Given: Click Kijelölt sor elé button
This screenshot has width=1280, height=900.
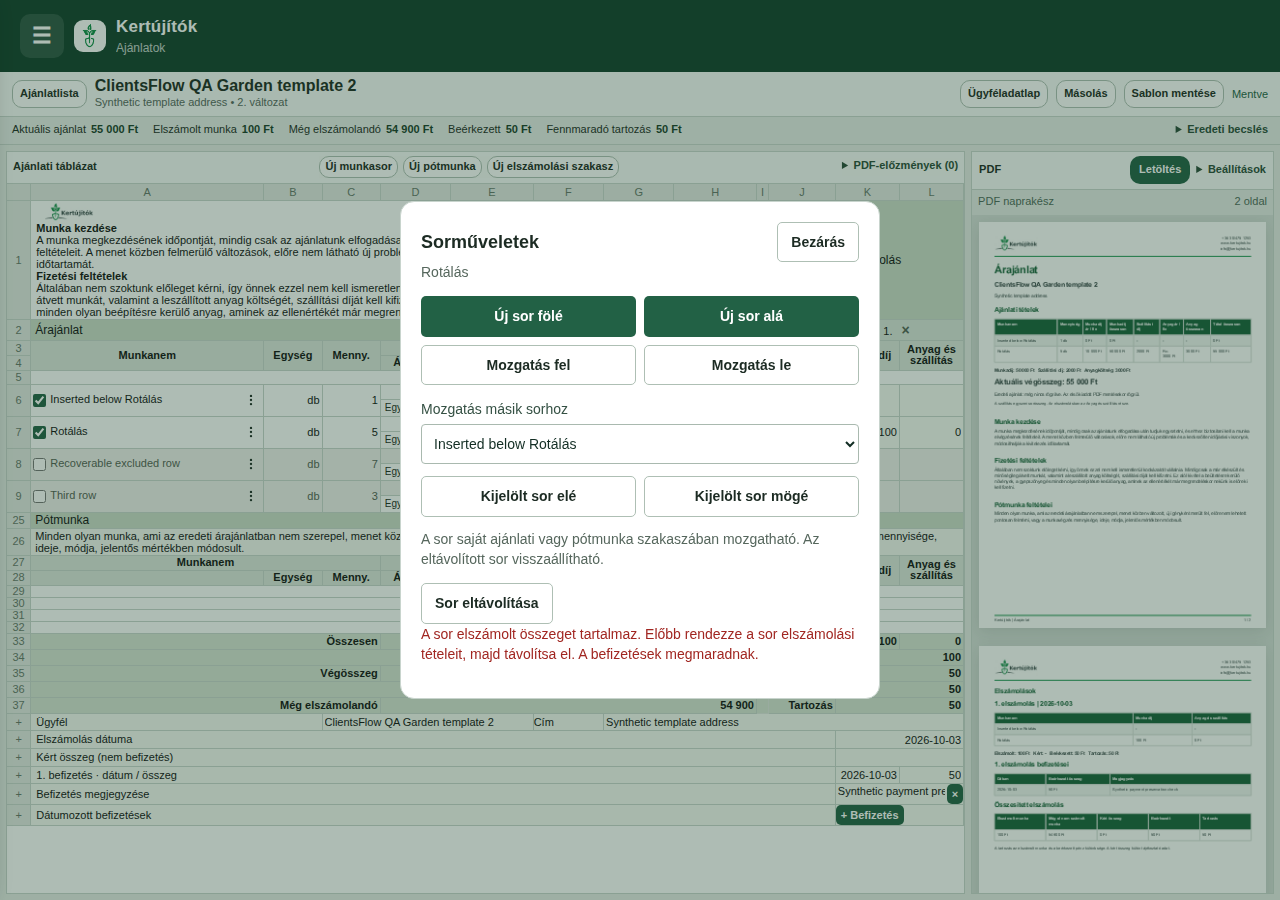Looking at the screenshot, I should [x=528, y=496].
